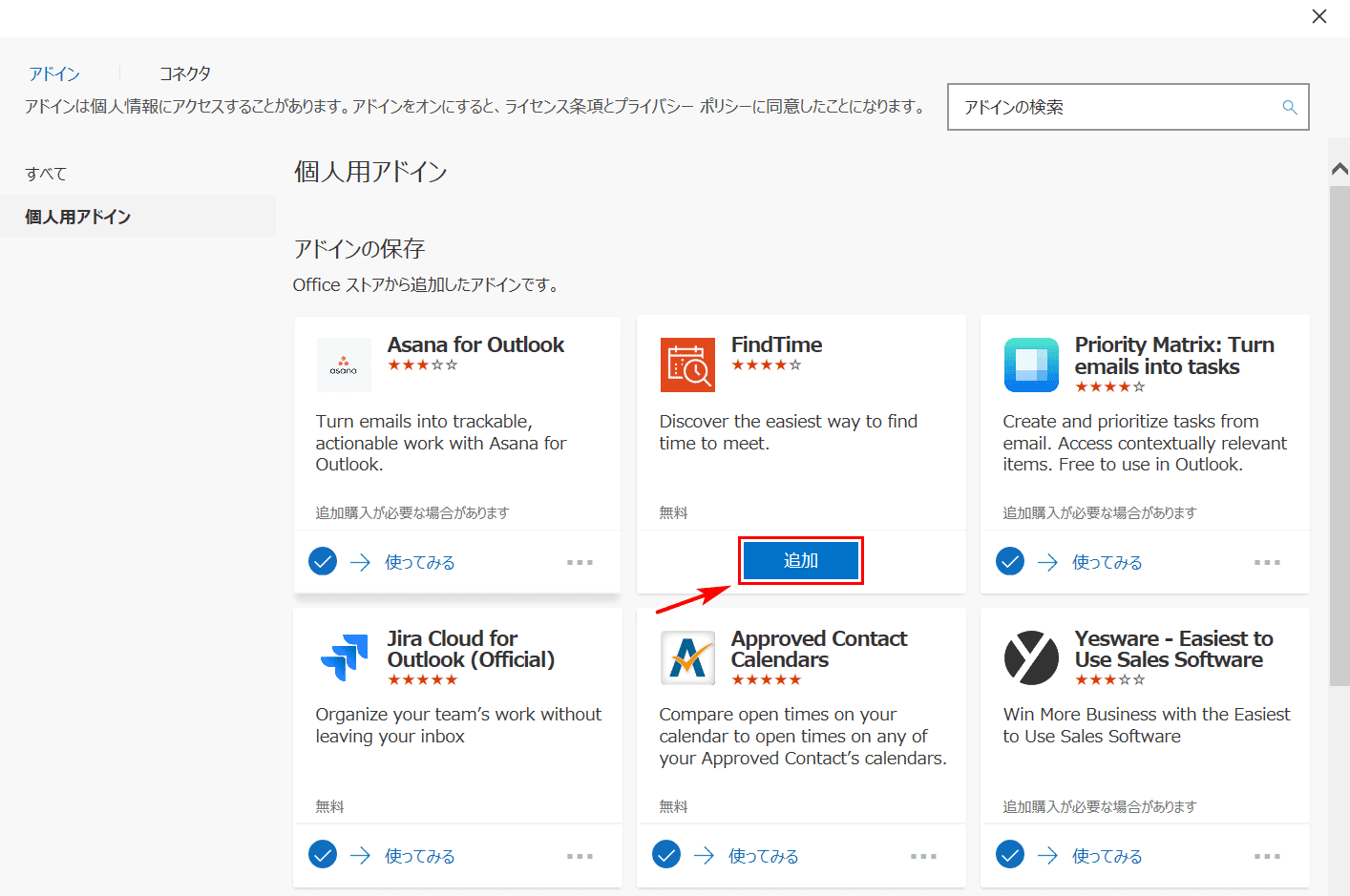Open more options for Asana for Outlook
This screenshot has width=1350, height=896.
coord(580,563)
